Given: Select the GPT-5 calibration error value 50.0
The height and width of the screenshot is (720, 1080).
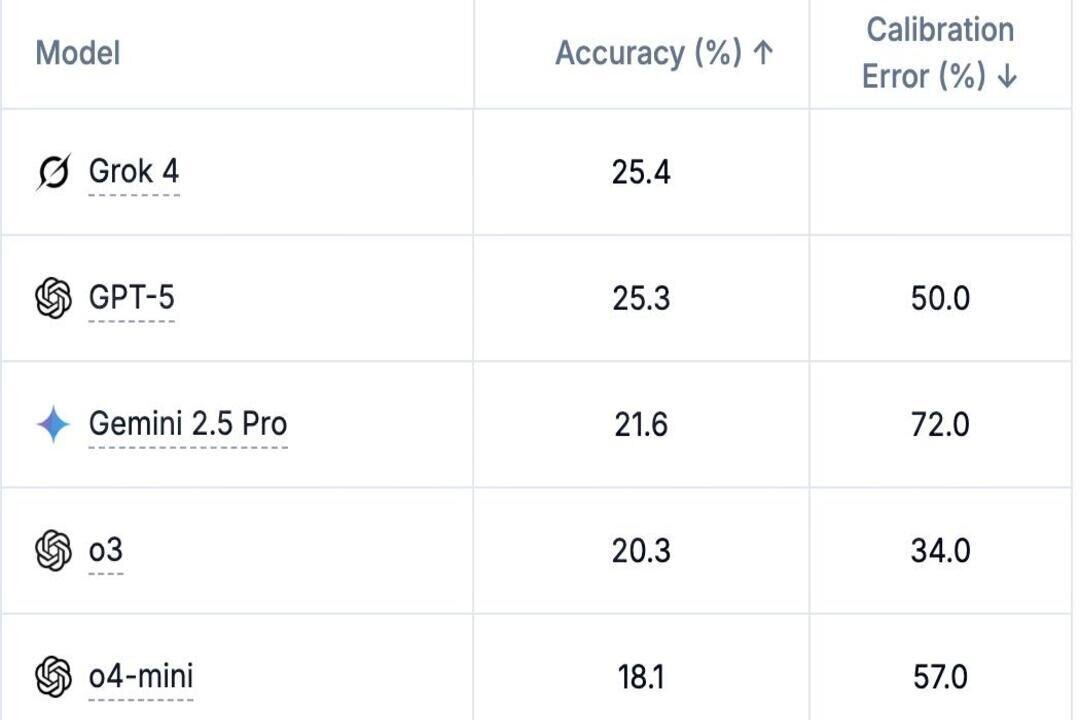Looking at the screenshot, I should (x=940, y=298).
